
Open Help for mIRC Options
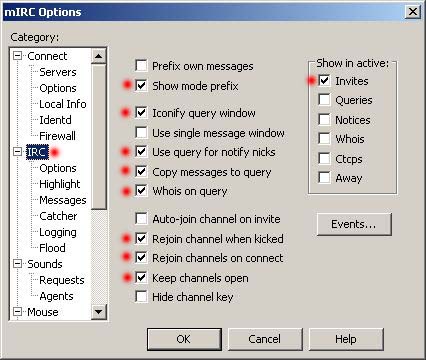pyautogui.click(x=346, y=339)
